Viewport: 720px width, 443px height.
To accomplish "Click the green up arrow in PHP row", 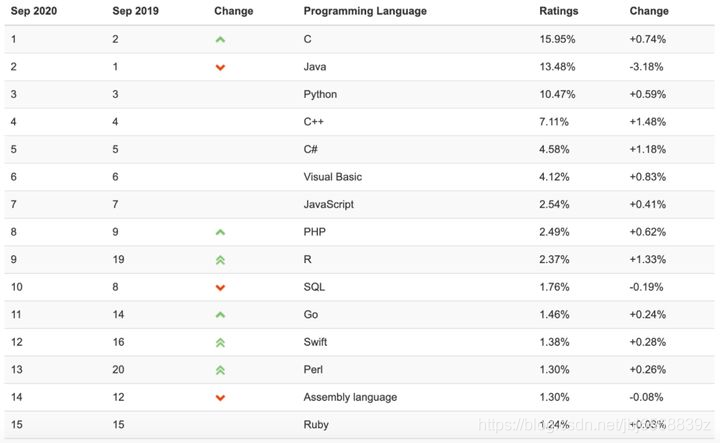I will (220, 232).
